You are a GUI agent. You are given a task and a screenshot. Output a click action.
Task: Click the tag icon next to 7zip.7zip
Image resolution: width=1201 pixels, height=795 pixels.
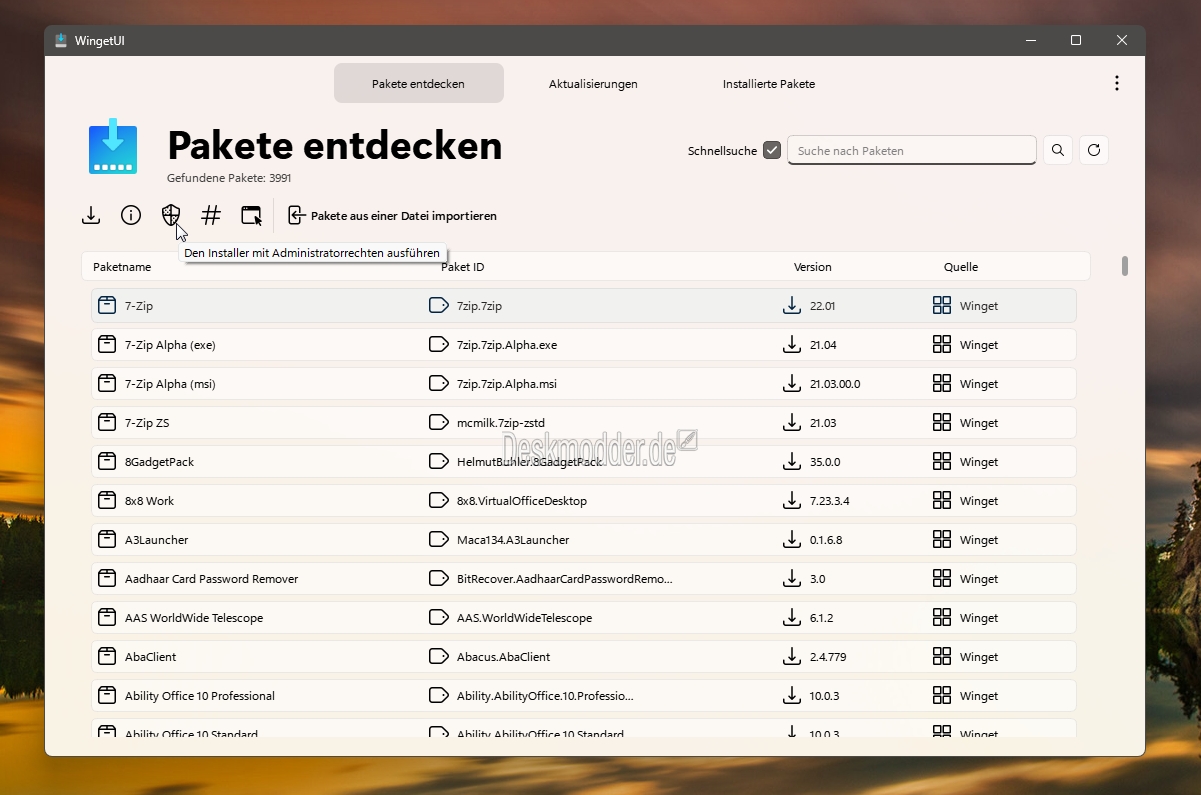click(438, 305)
